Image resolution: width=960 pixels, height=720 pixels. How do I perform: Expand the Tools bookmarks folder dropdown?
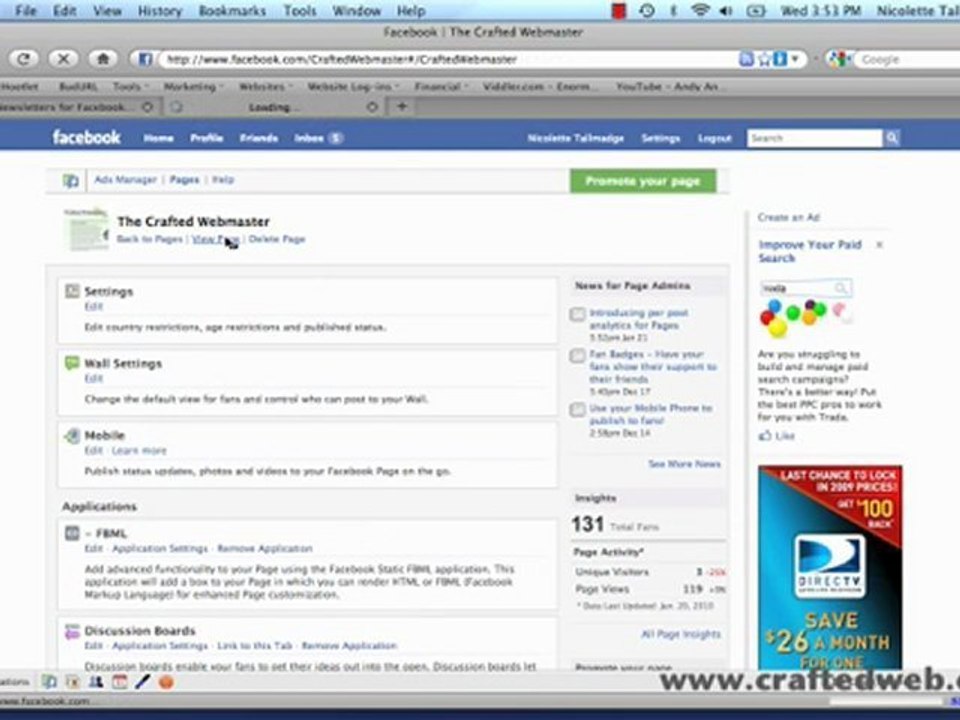130,86
